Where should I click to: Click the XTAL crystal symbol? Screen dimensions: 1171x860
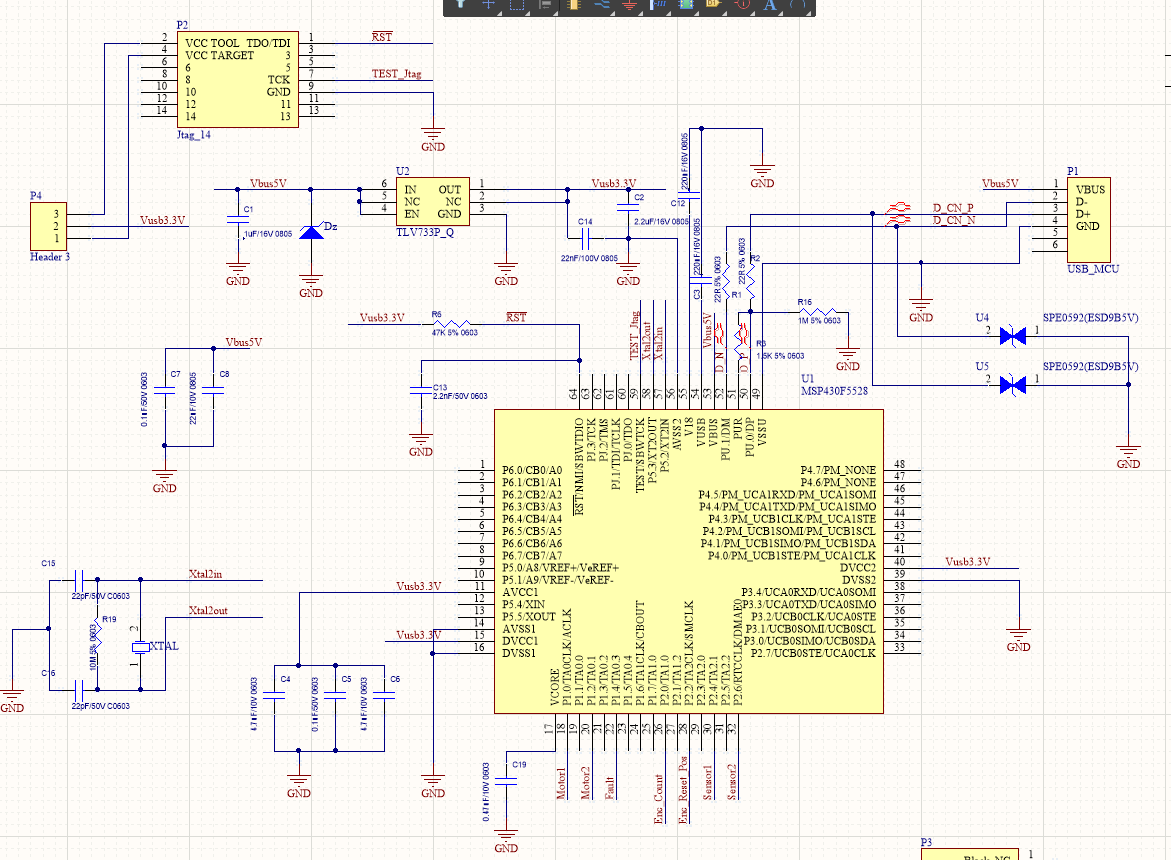140,646
